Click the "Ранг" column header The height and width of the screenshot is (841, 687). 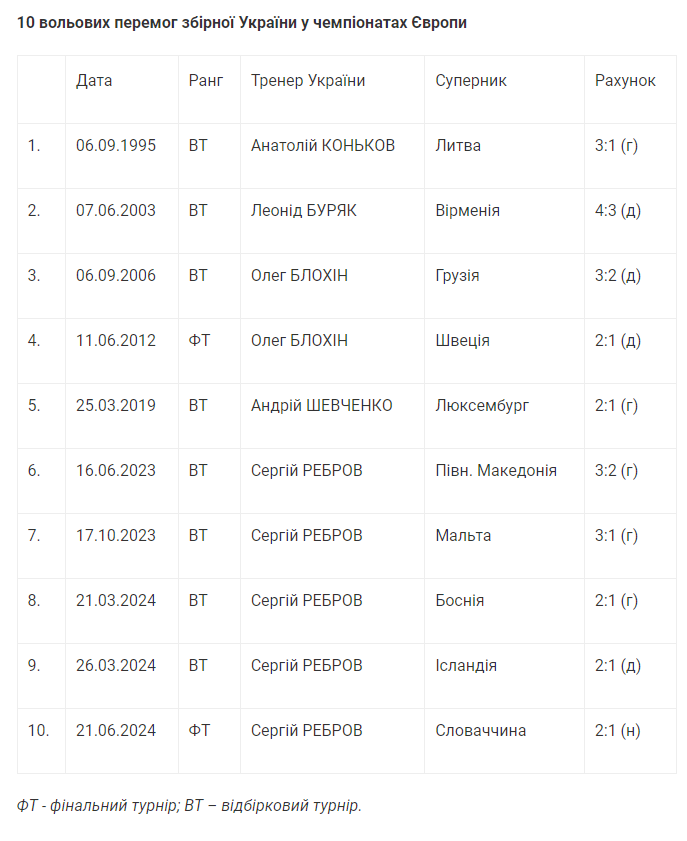click(x=205, y=81)
